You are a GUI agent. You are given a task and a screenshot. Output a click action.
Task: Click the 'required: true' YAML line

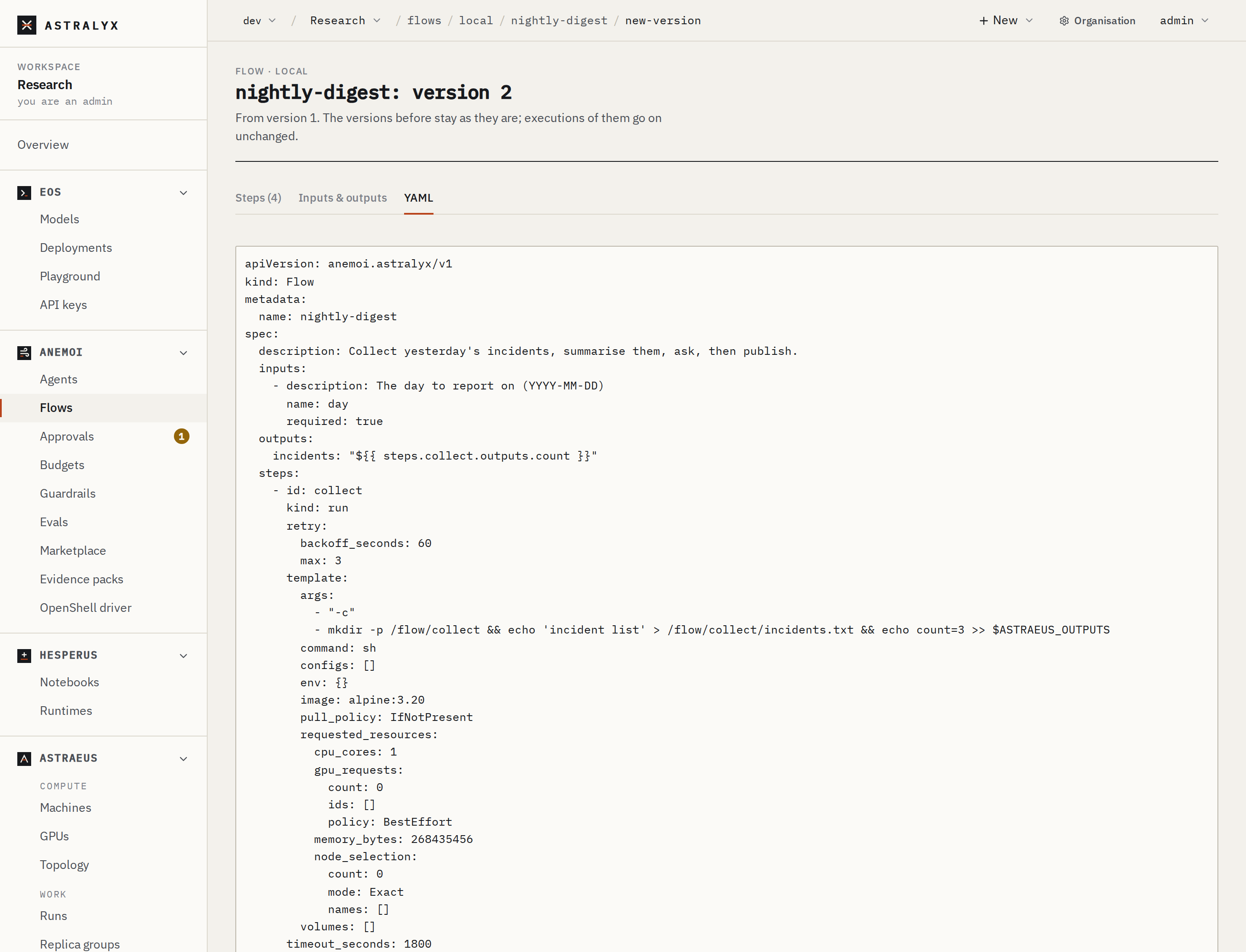334,421
